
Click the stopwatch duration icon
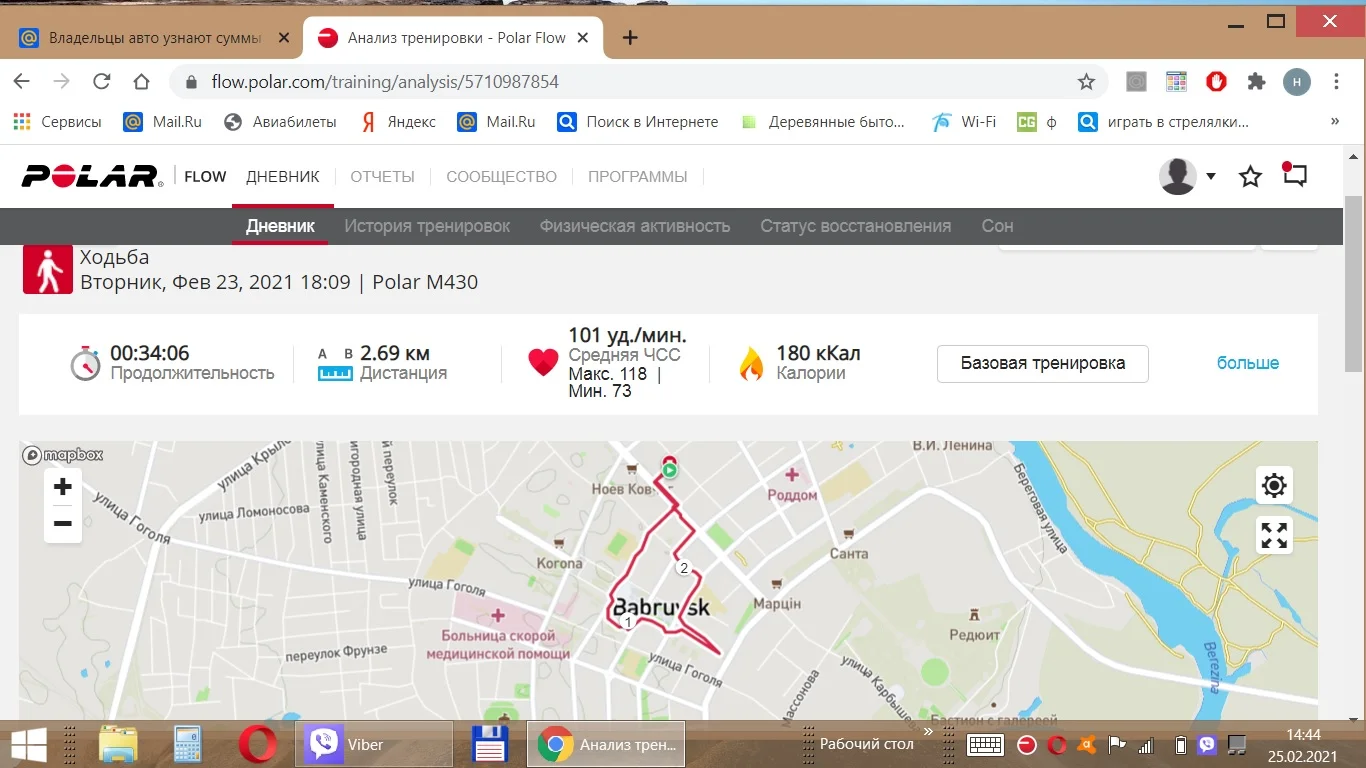(86, 363)
